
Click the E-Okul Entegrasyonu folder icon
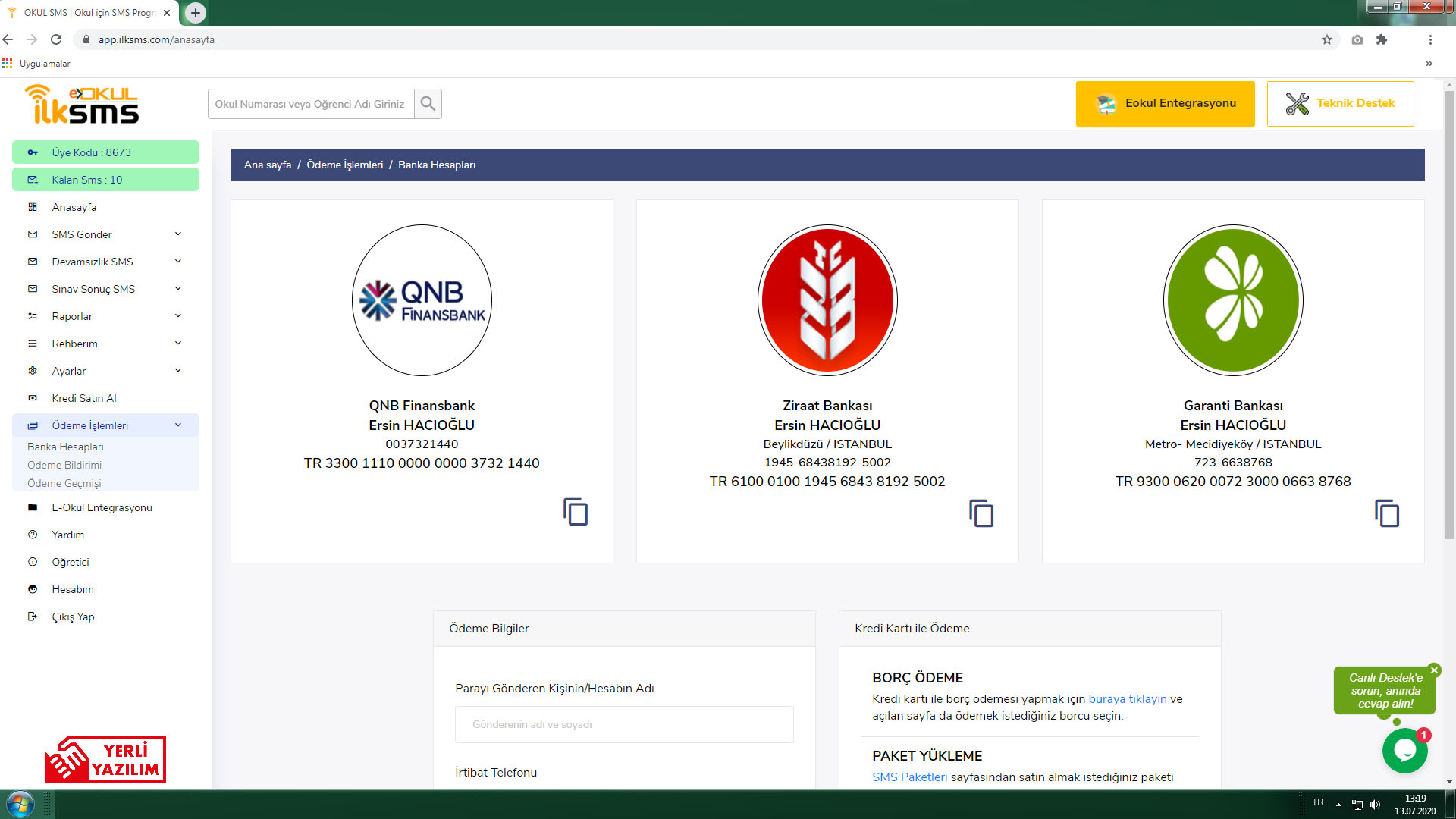(x=33, y=507)
